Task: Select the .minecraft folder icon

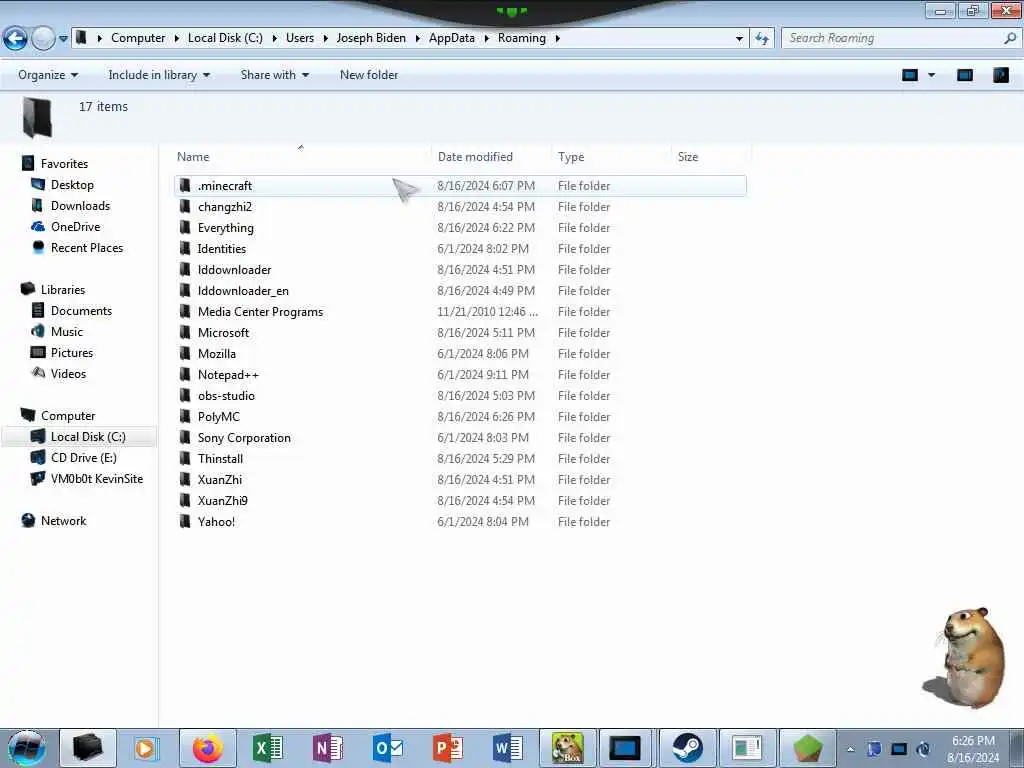Action: tap(185, 185)
